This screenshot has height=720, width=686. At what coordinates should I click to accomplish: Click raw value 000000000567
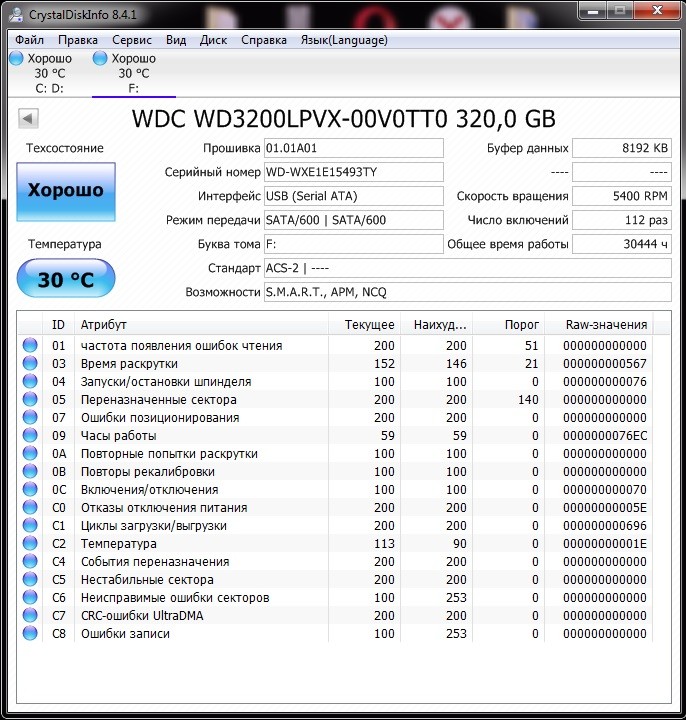tap(605, 363)
